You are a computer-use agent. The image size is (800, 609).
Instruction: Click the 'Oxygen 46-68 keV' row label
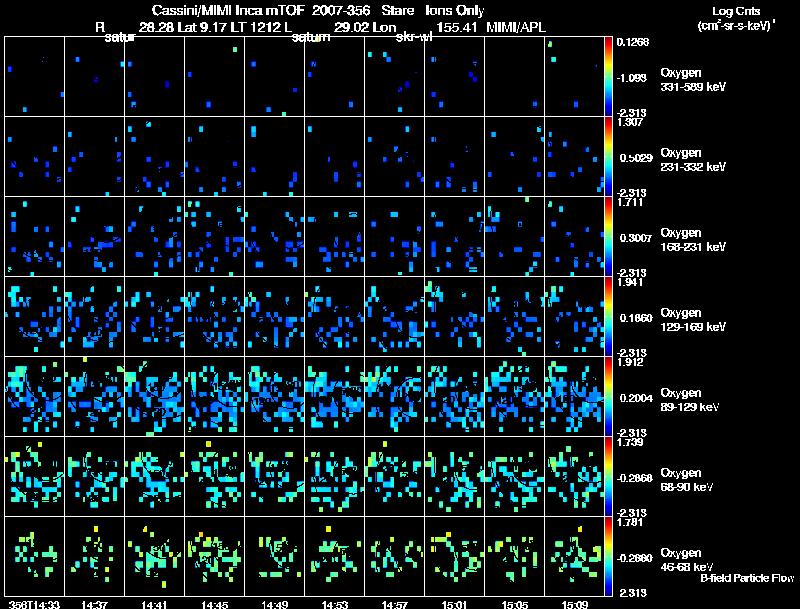click(x=687, y=560)
